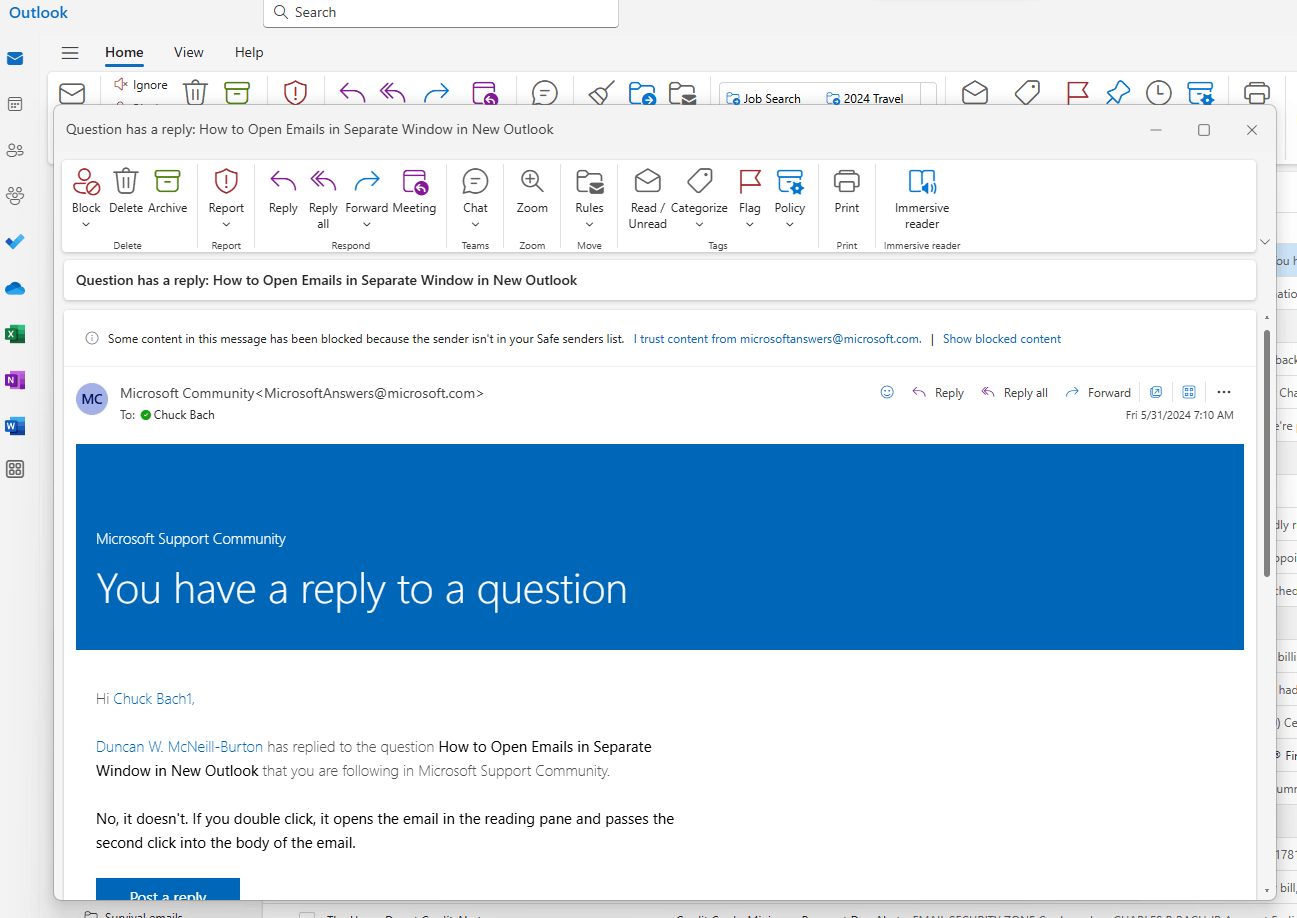Add an emoji reaction to the message
The height and width of the screenshot is (918, 1297).
point(887,392)
